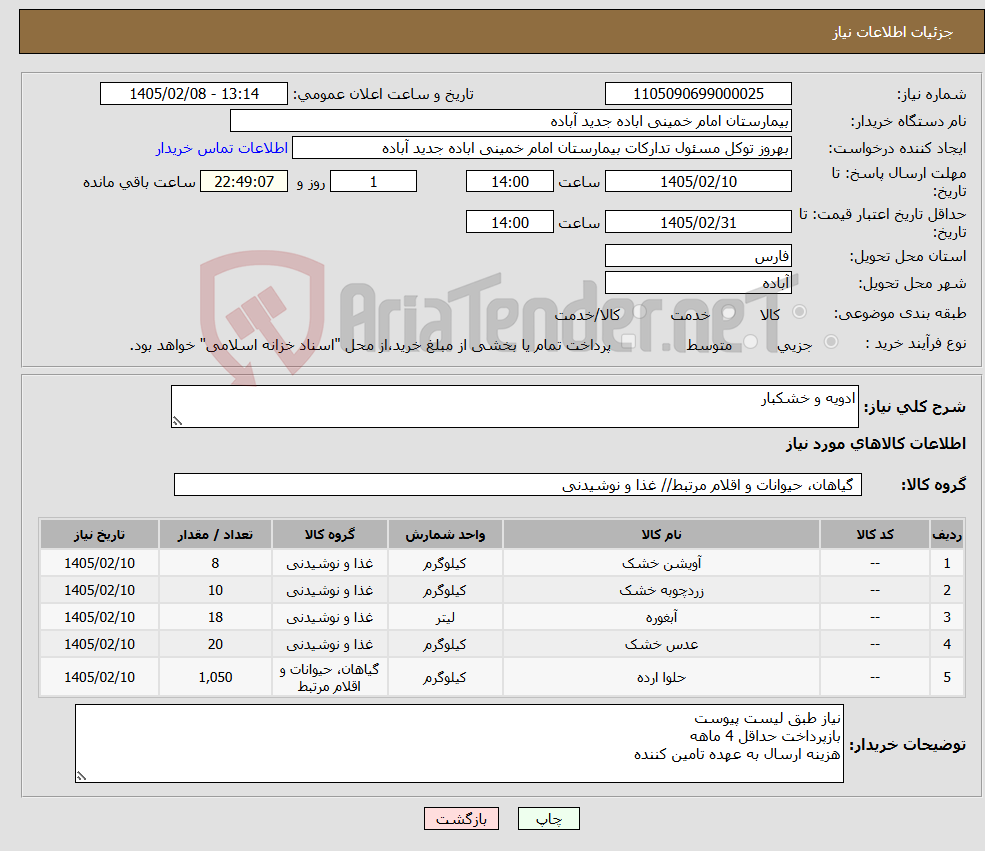Click the delivery province field فارس
985x851 pixels.
click(698, 256)
